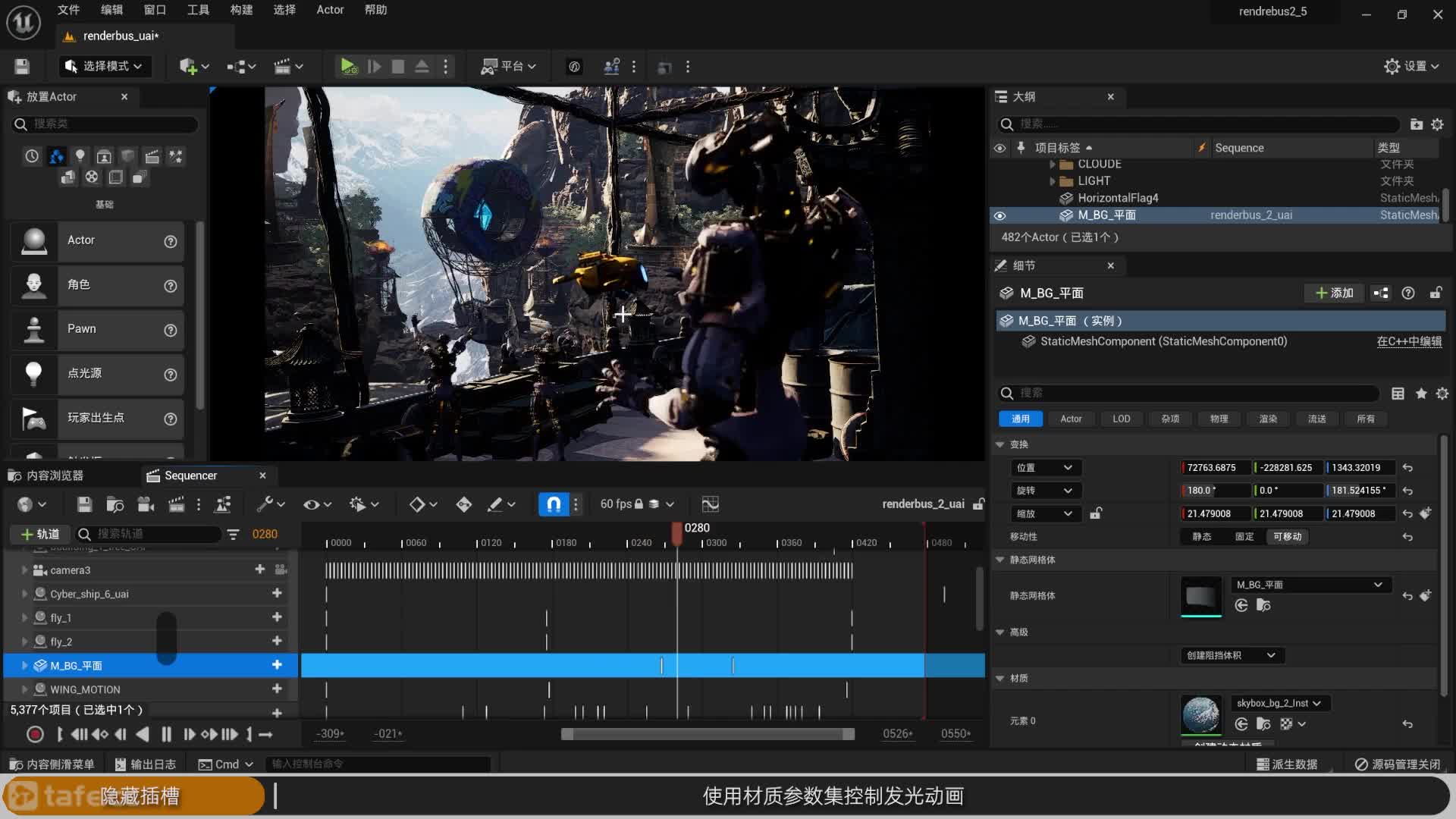This screenshot has height=819, width=1456.
Task: Toggle the Details panel lock
Action: pos(1436,293)
